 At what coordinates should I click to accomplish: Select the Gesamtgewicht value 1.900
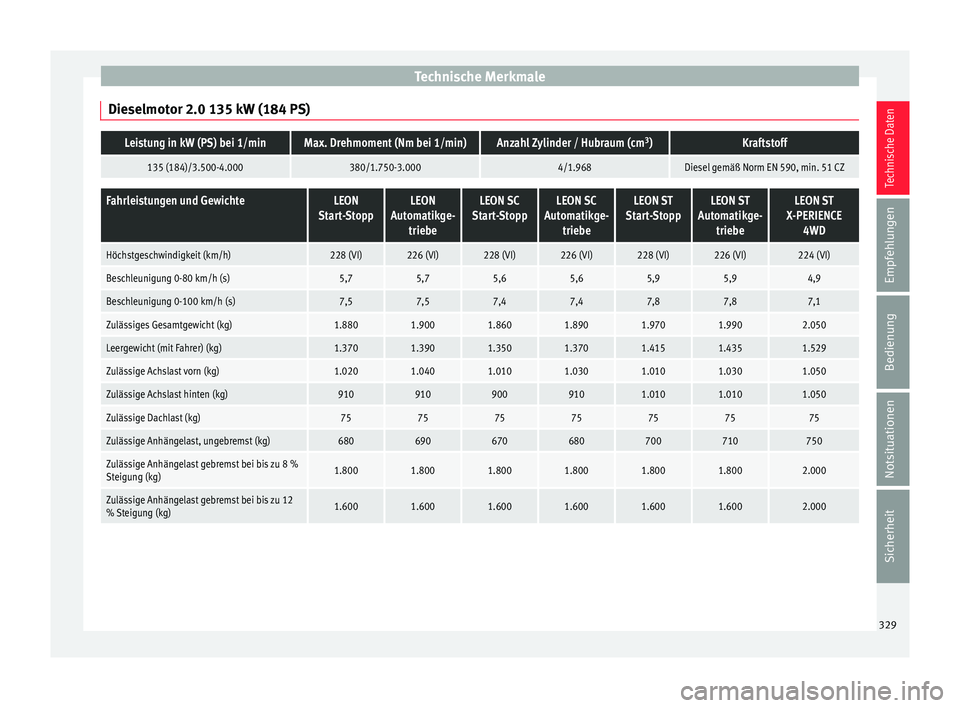[422, 325]
